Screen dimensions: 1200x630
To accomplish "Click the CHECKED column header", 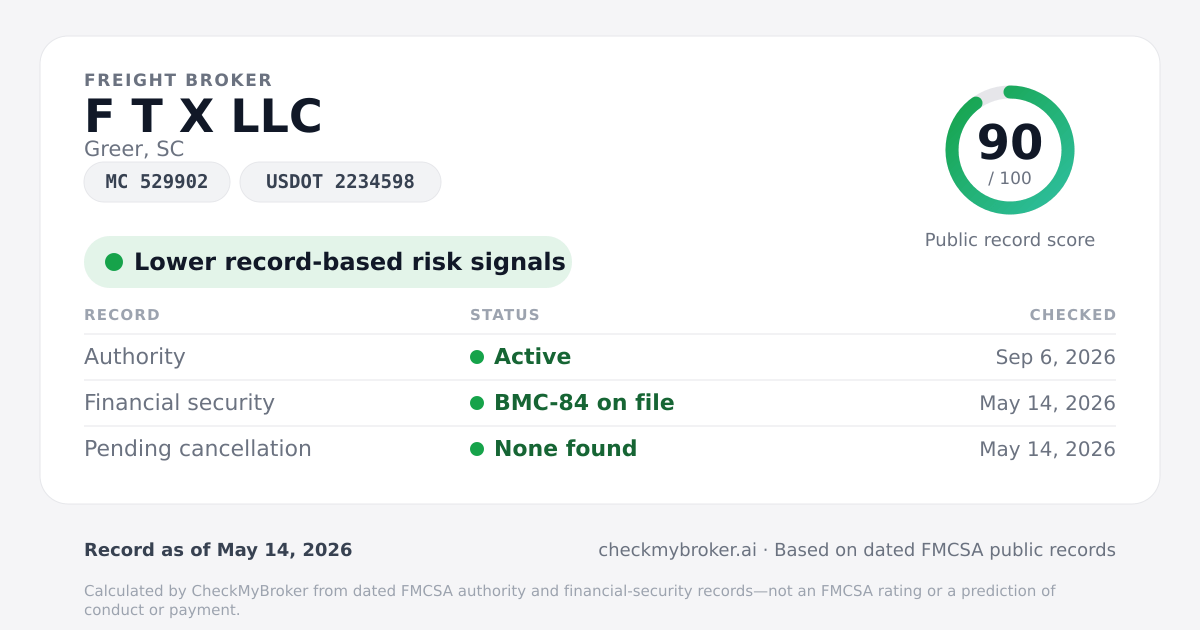I will tap(1073, 315).
